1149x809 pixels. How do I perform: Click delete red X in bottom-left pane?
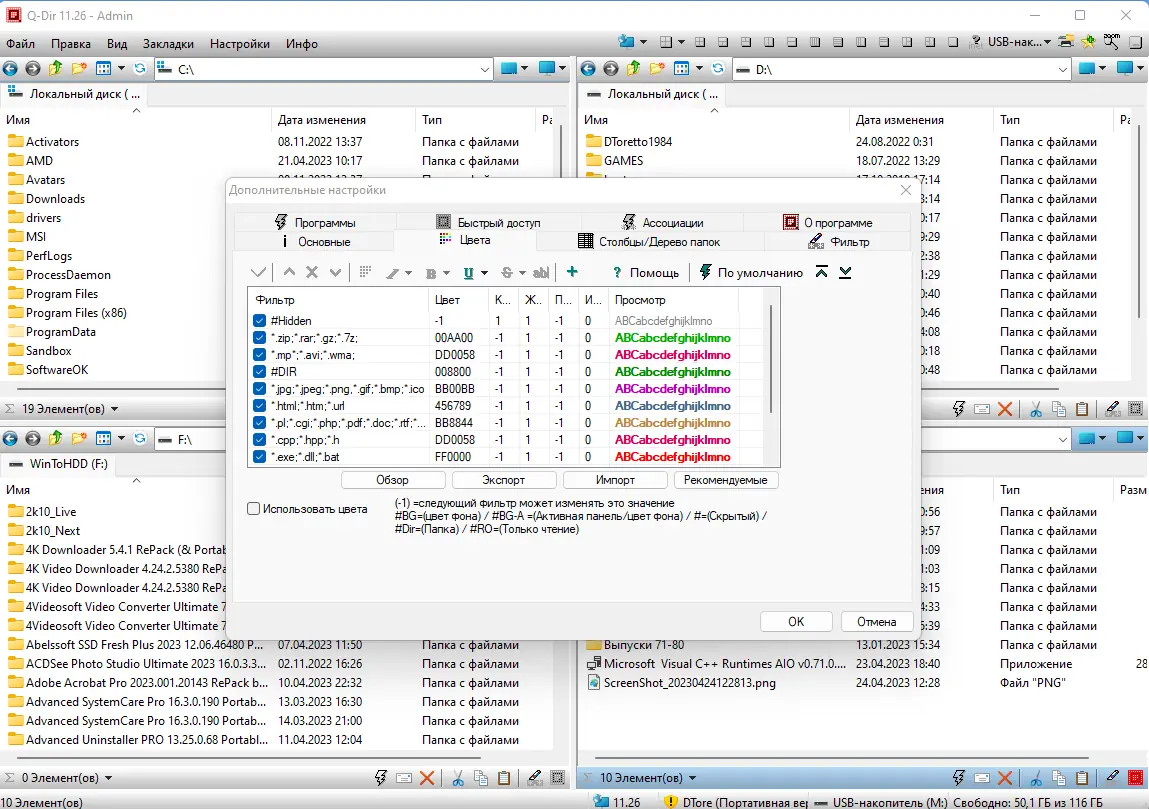click(427, 778)
